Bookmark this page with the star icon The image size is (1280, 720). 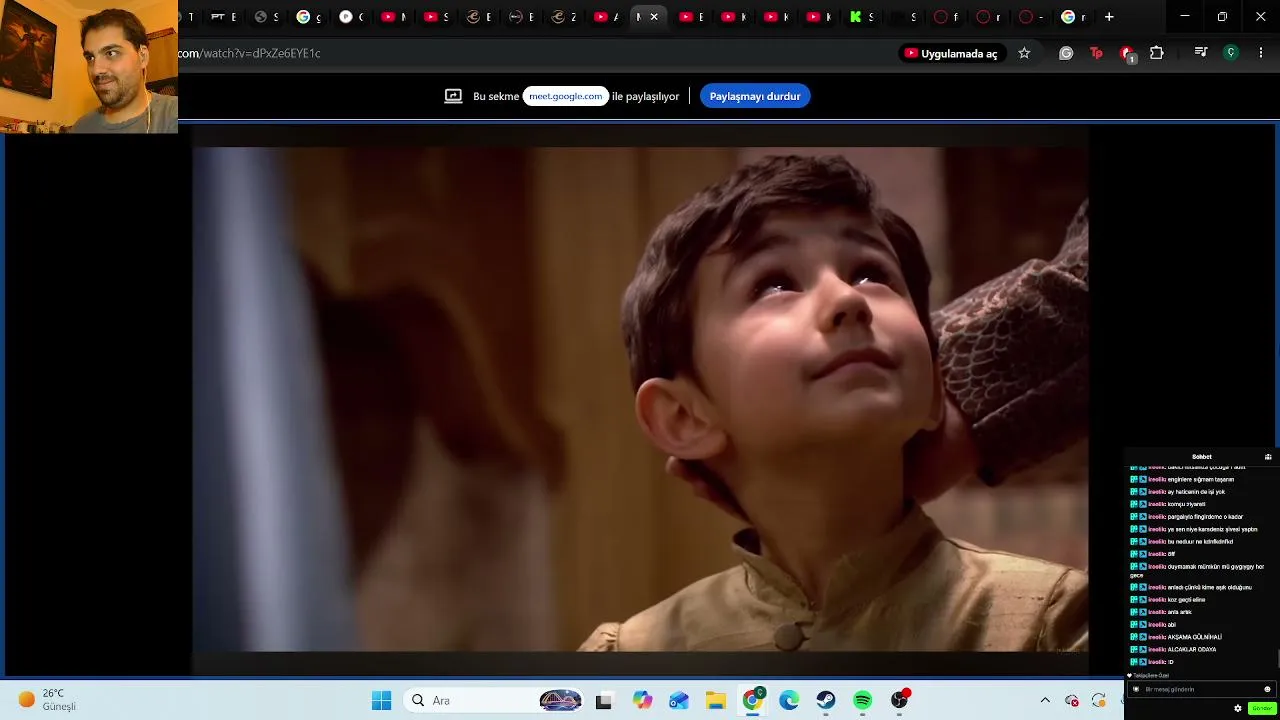(x=1024, y=53)
